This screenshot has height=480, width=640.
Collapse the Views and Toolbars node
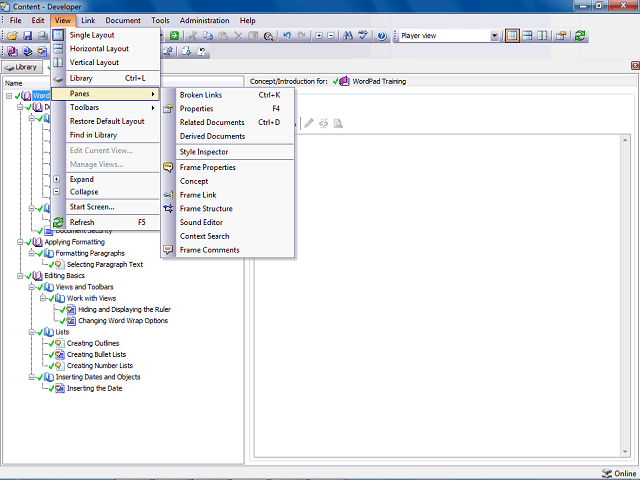coord(31,287)
